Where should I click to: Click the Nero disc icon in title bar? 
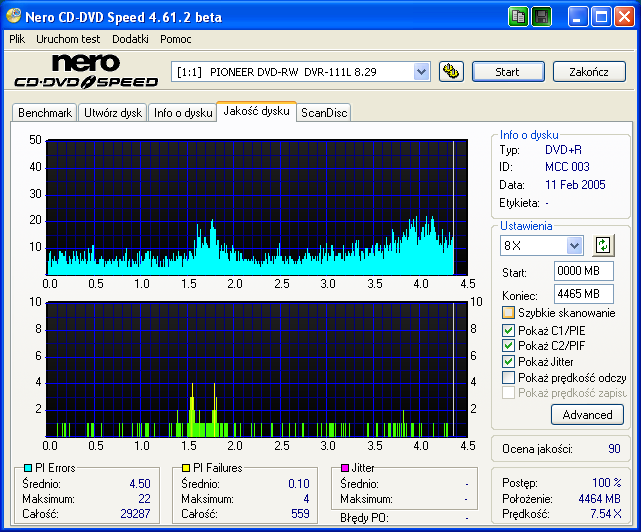click(x=13, y=16)
